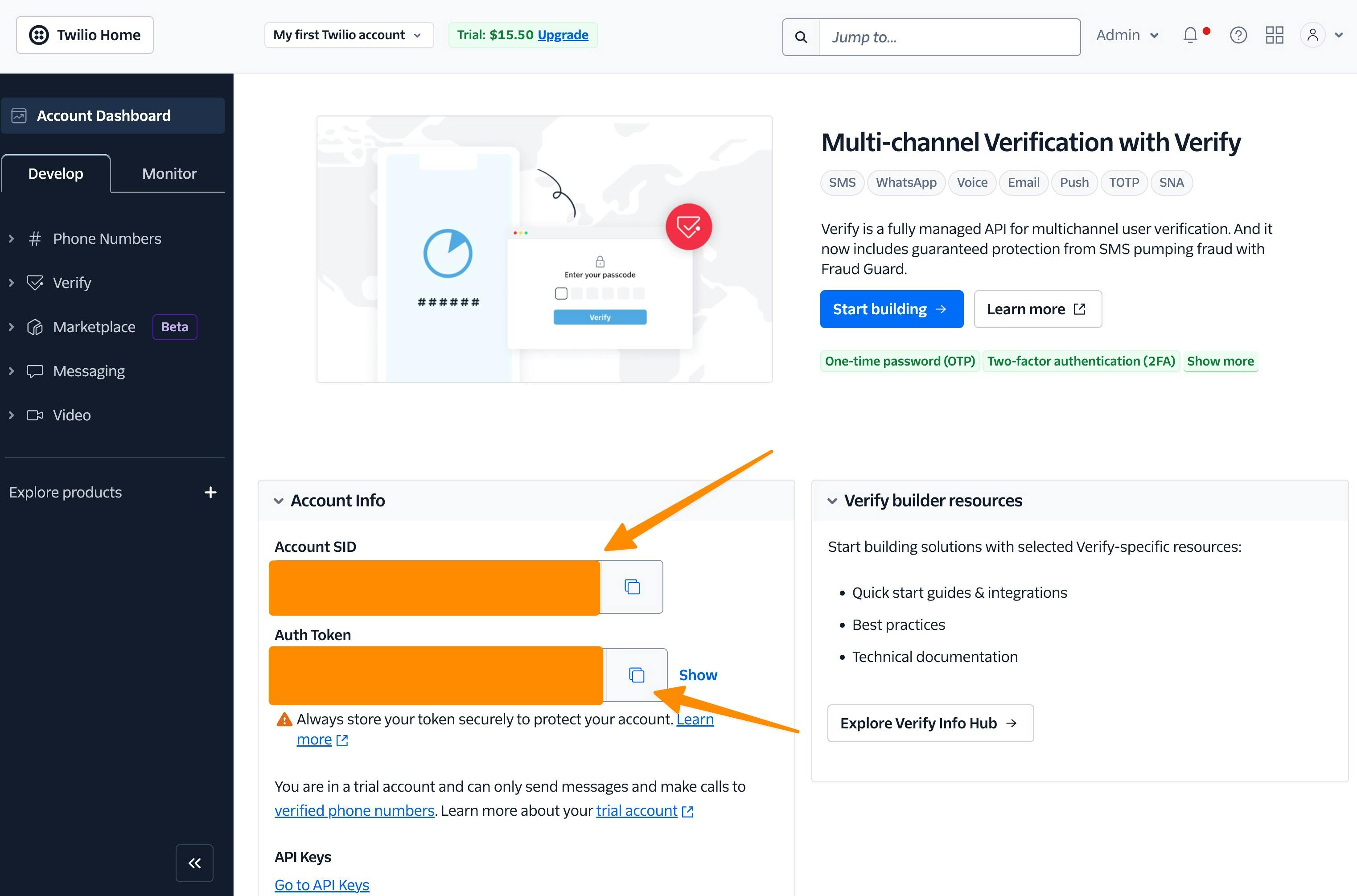Click the search/Jump to icon
This screenshot has height=896, width=1357.
800,36
